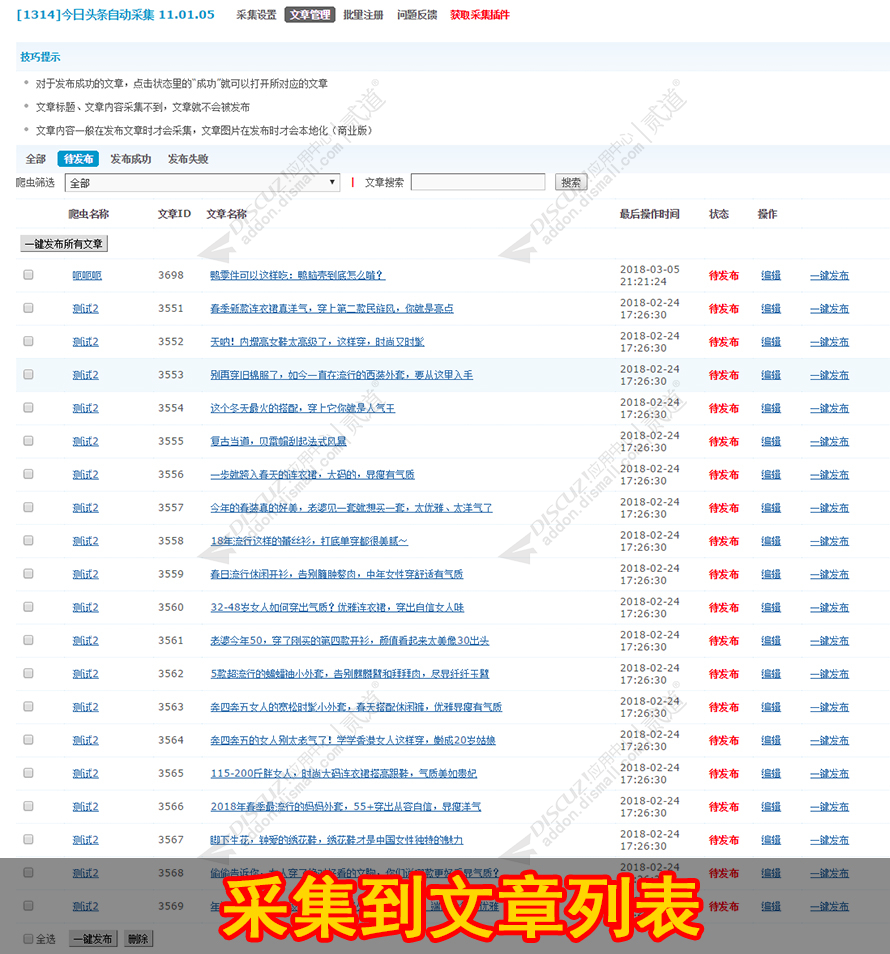Screen dimensions: 890x954
Task: Click the bottom 一键发布 button
Action: tap(93, 939)
